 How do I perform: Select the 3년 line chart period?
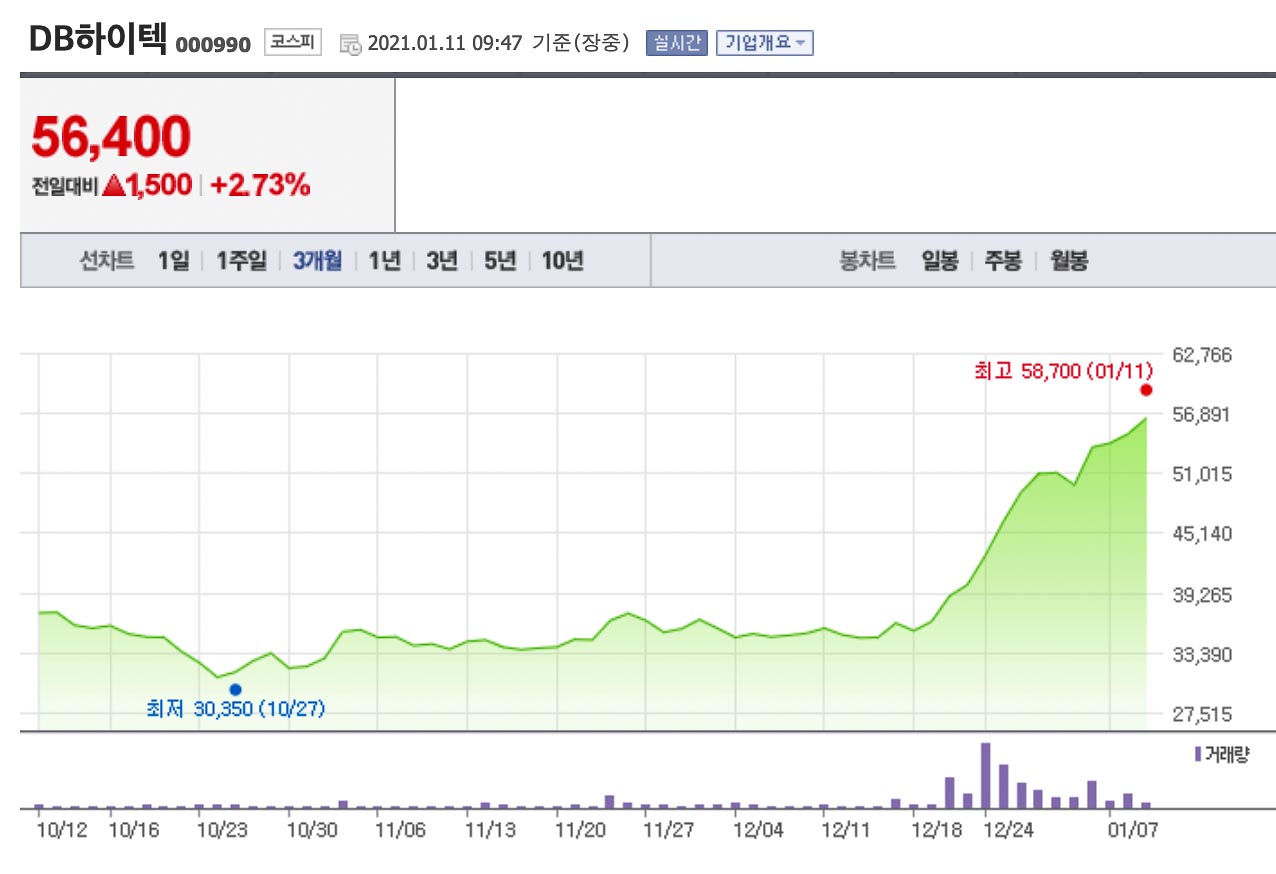[x=442, y=261]
